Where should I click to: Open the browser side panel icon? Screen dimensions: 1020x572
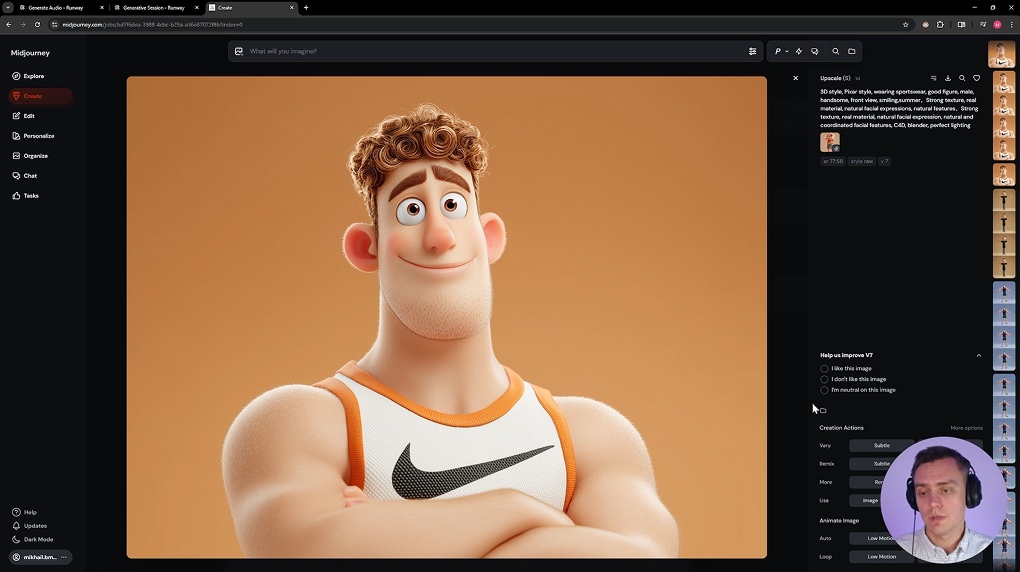tap(961, 25)
